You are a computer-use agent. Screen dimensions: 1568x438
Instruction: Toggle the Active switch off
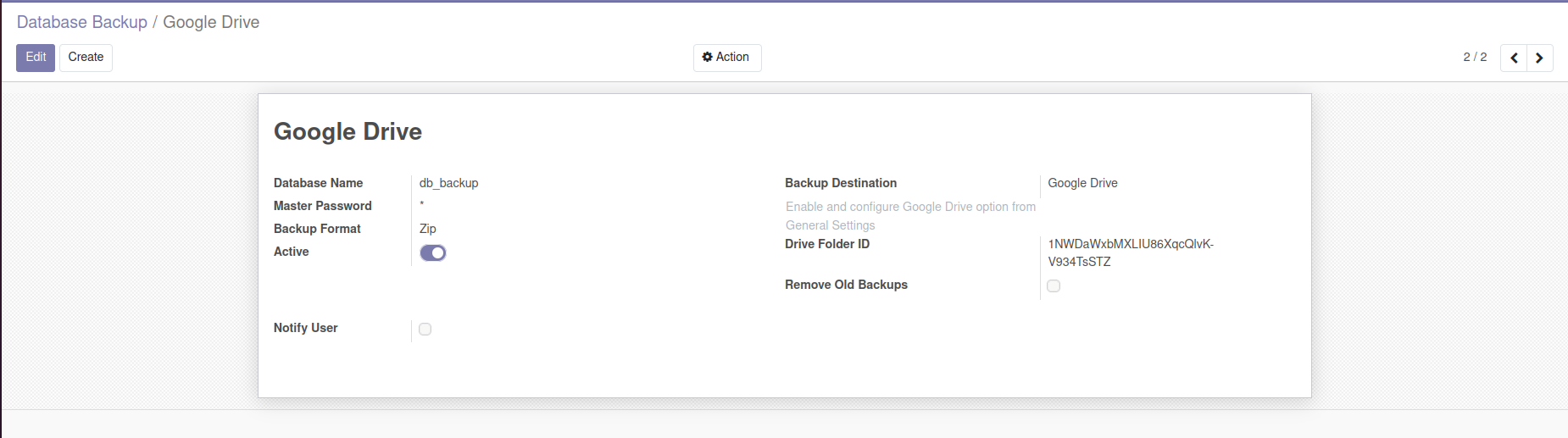tap(433, 252)
